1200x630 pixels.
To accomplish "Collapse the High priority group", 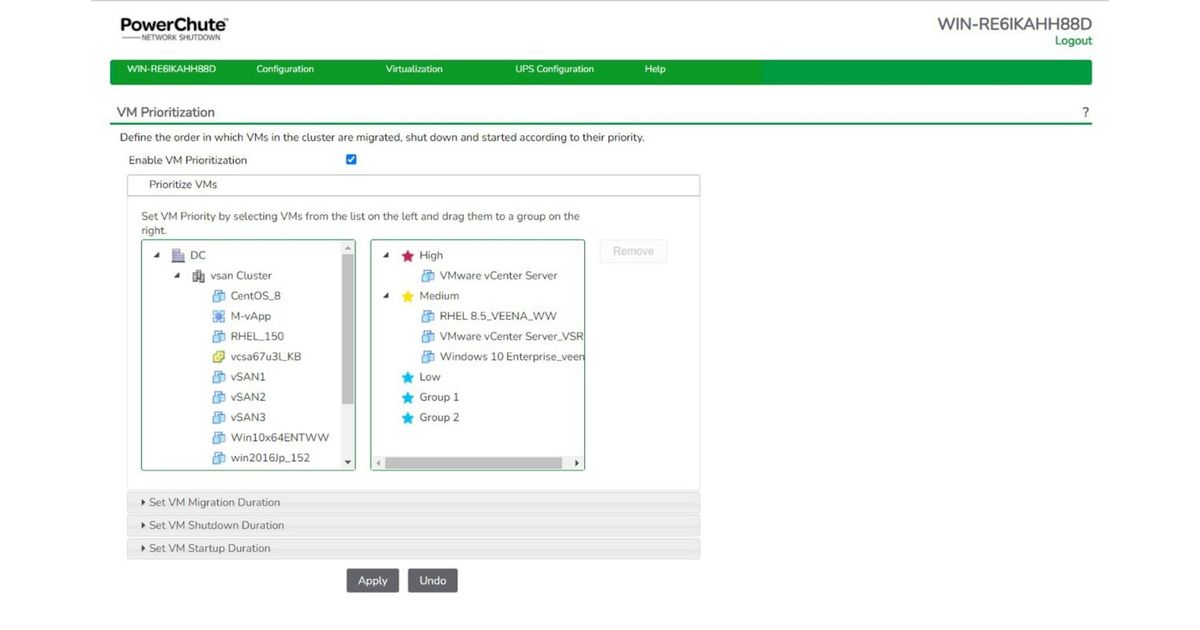I will point(387,255).
